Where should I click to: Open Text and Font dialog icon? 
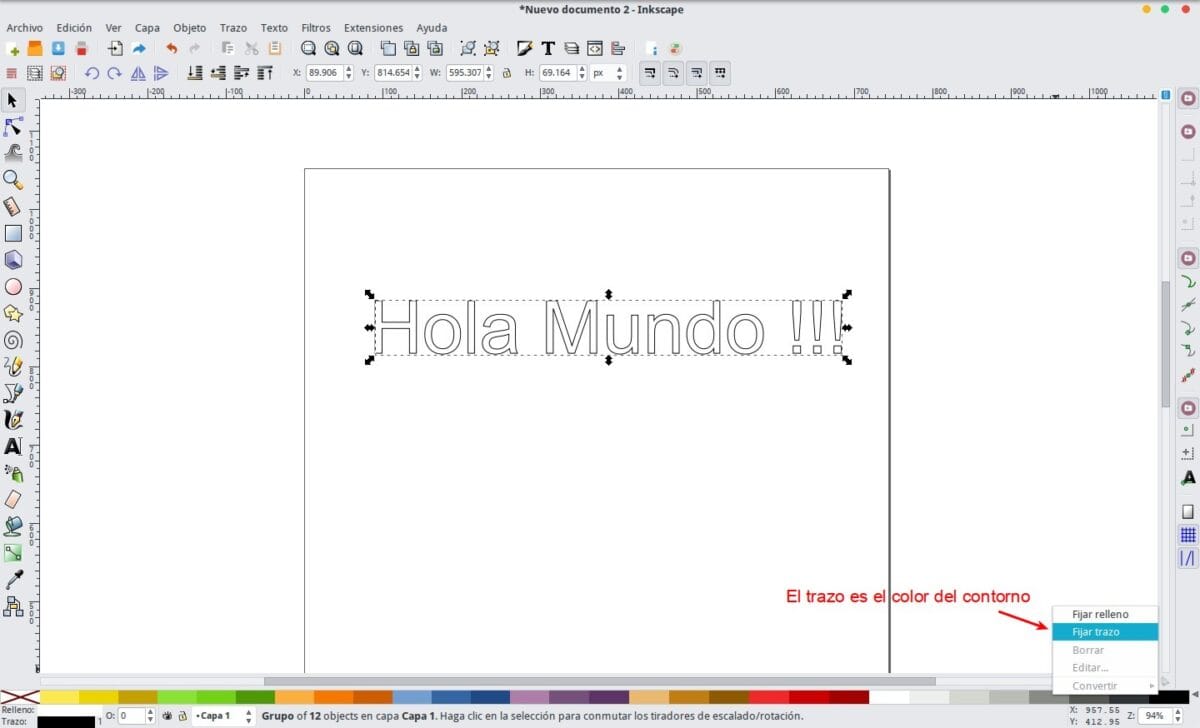pos(548,48)
